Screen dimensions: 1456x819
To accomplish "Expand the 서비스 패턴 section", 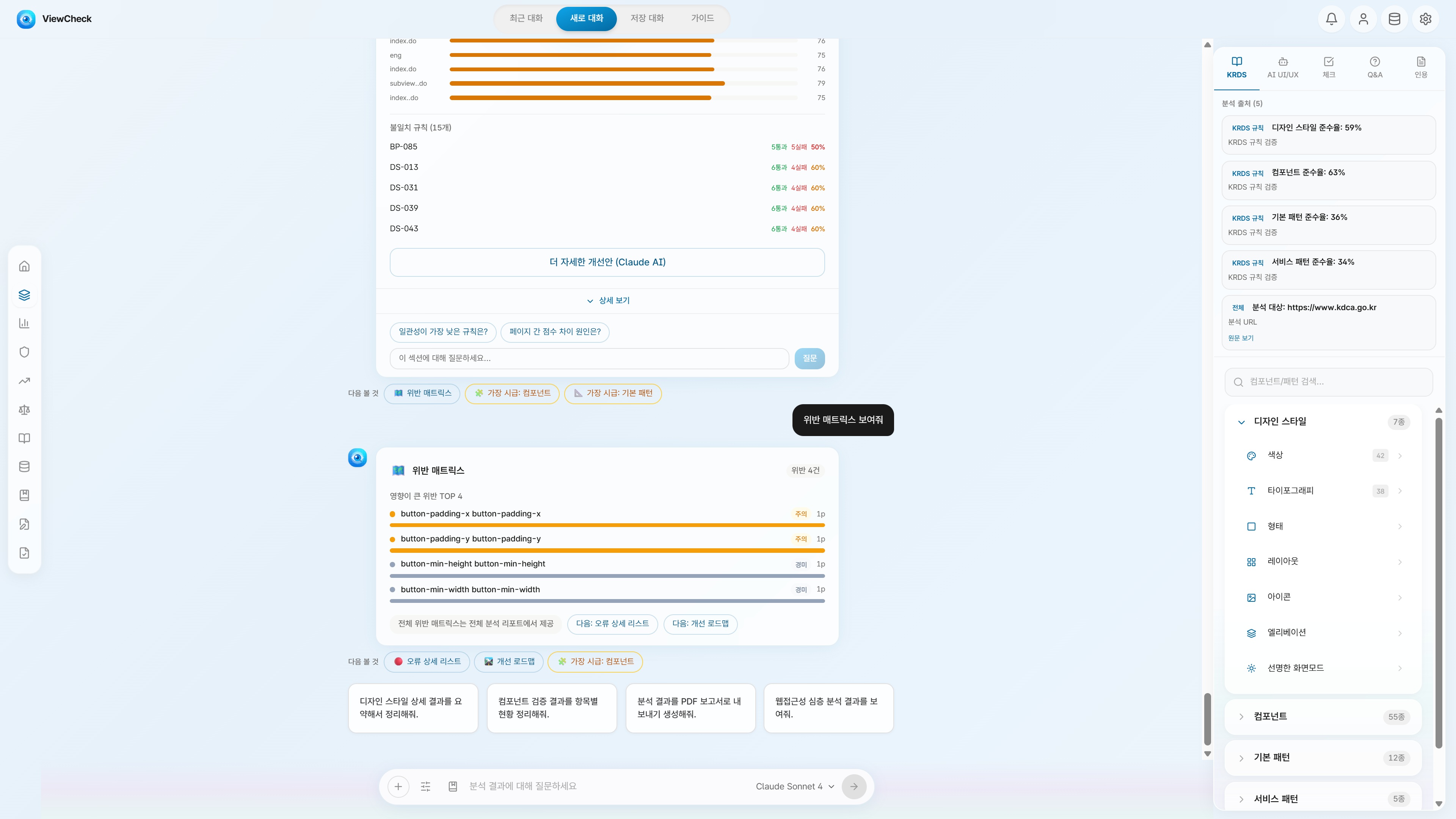I will 1323,799.
